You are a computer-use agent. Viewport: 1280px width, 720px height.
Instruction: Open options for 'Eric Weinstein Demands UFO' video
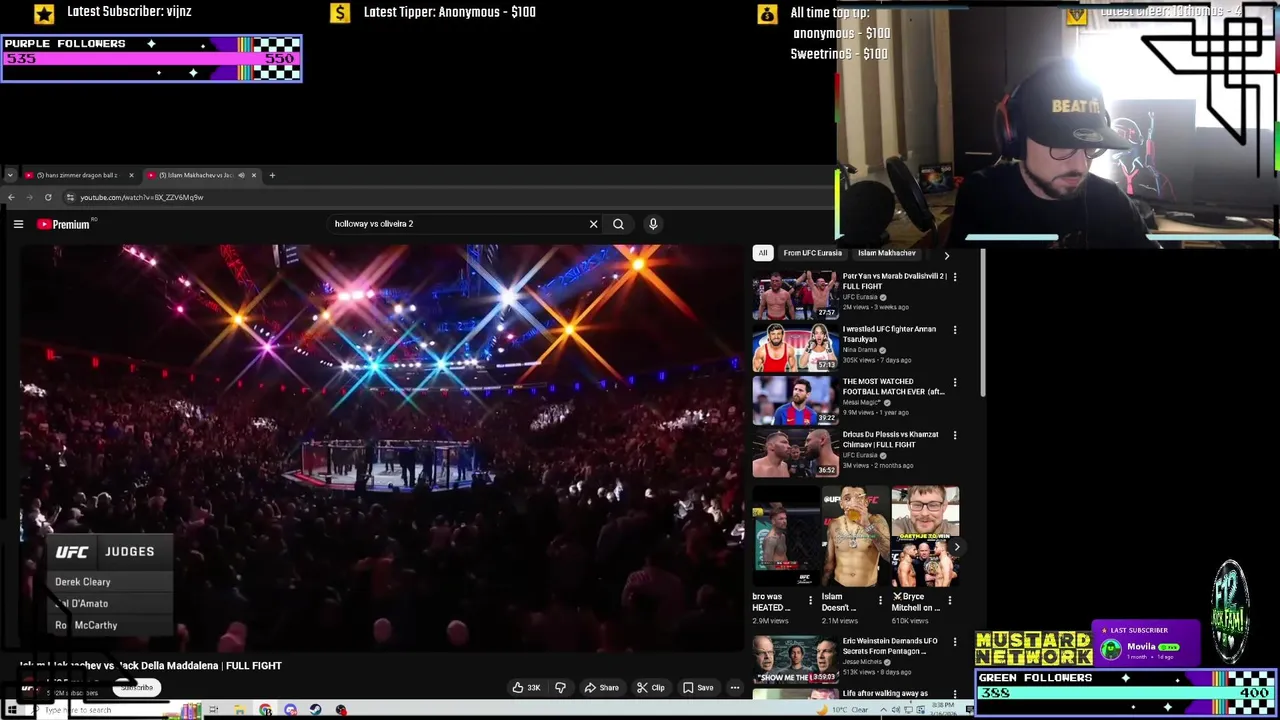[x=954, y=641]
